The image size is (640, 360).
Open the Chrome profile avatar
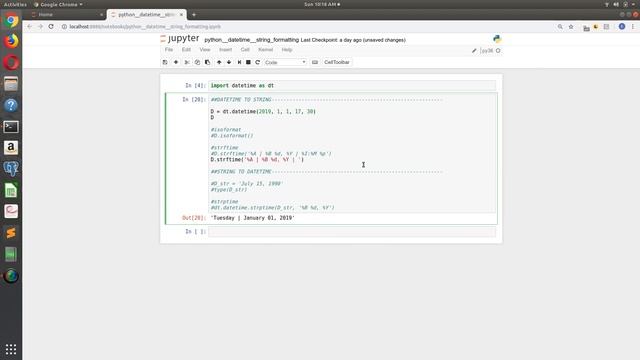(x=622, y=27)
